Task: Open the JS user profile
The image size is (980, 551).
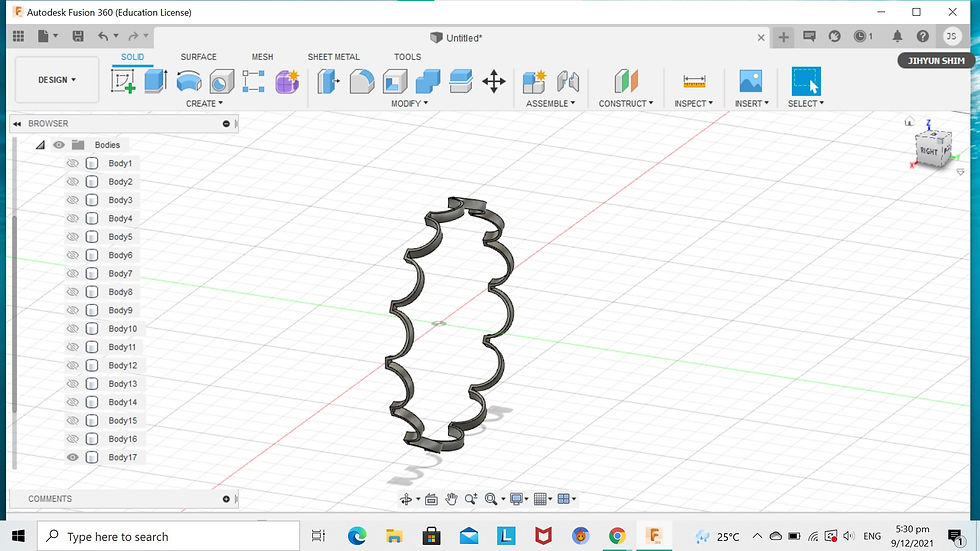Action: tap(951, 36)
